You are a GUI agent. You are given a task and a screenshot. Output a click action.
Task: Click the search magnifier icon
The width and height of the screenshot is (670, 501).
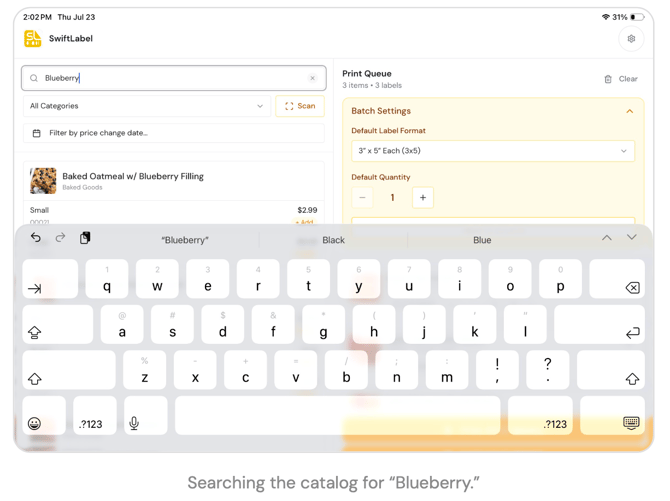[34, 78]
